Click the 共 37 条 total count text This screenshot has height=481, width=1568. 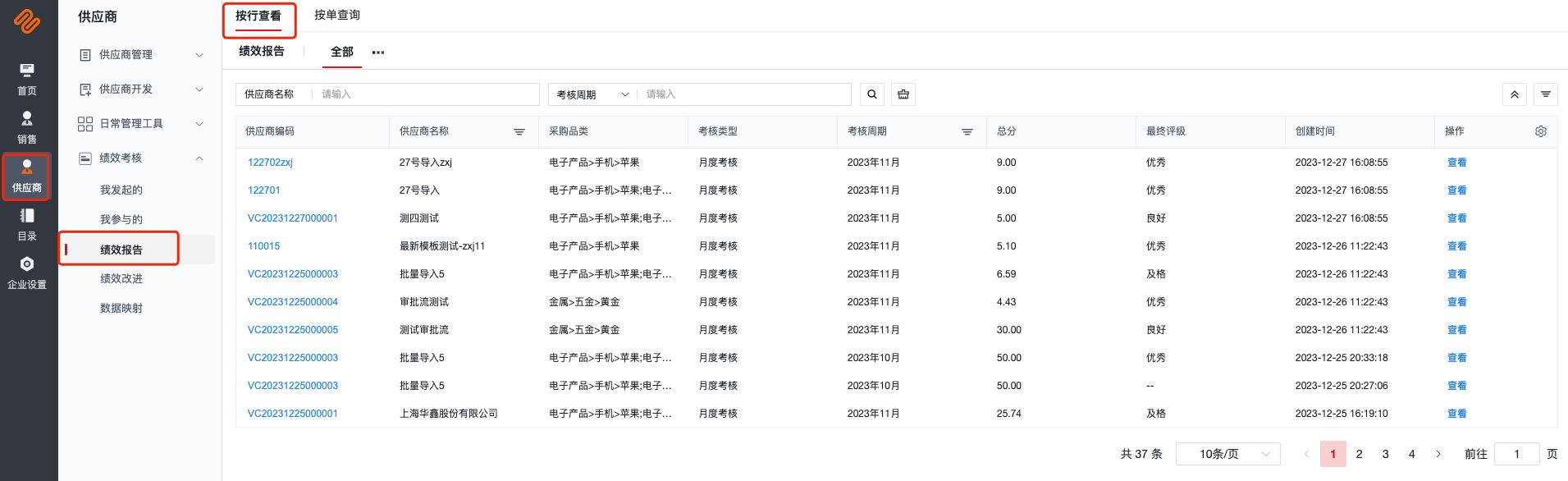[1141, 454]
